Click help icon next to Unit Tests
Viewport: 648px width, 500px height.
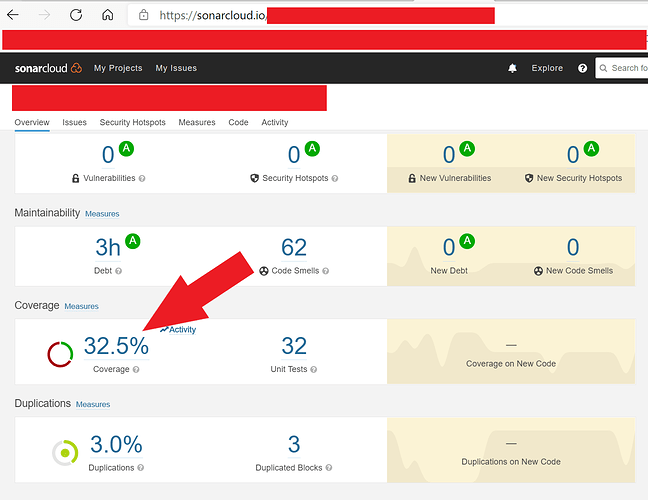tap(314, 369)
